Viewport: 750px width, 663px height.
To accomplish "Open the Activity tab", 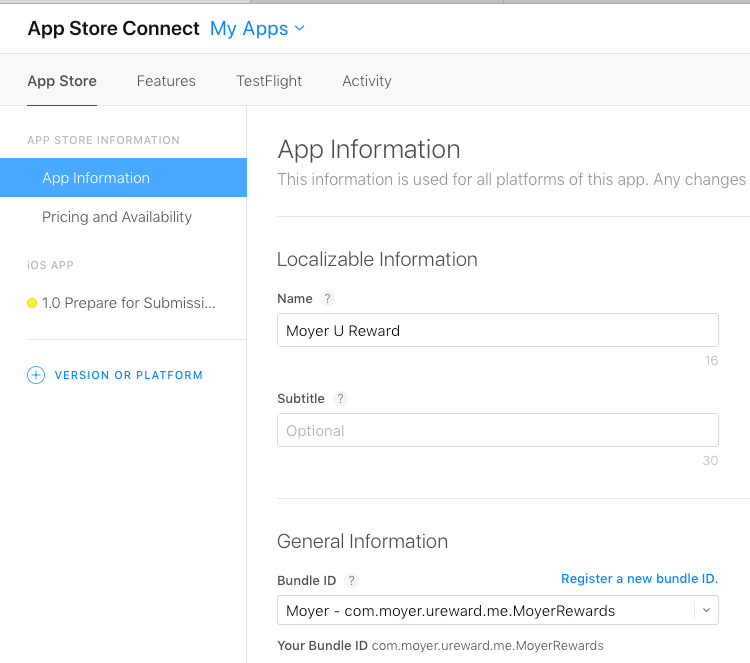I will [367, 81].
